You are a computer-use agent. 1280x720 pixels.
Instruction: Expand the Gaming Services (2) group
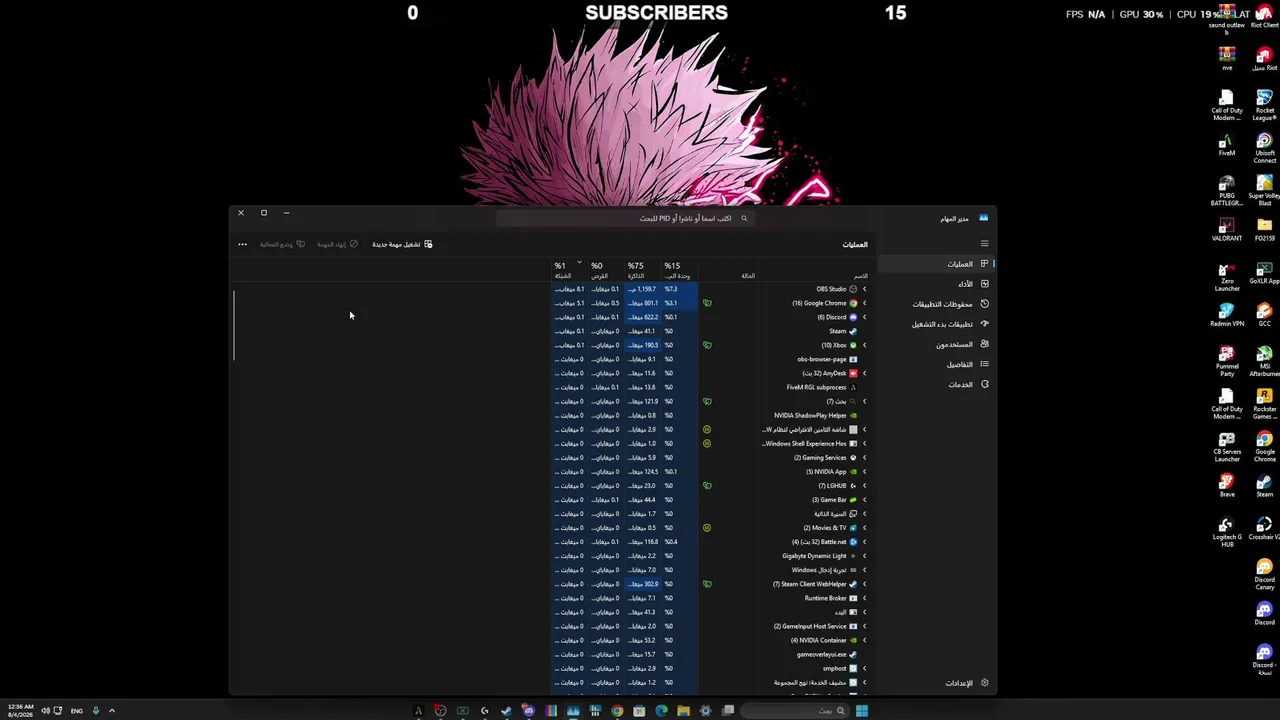(865, 457)
